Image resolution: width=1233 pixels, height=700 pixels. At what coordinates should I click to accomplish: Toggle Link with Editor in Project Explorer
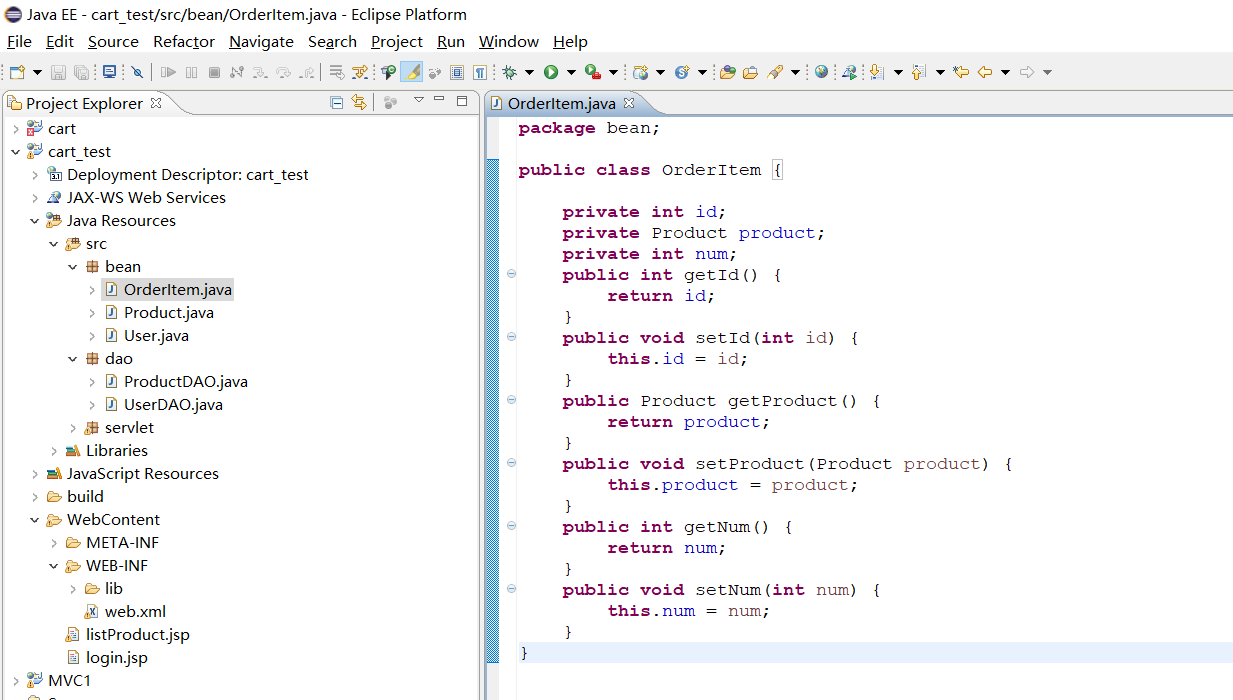tap(359, 102)
